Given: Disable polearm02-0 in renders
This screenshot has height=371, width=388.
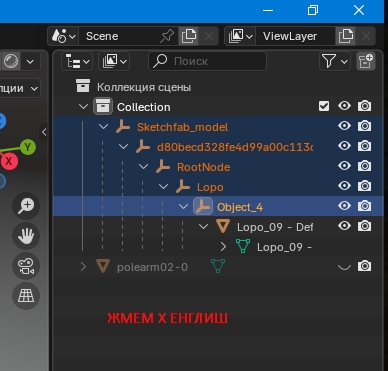Looking at the screenshot, I should coord(365,266).
